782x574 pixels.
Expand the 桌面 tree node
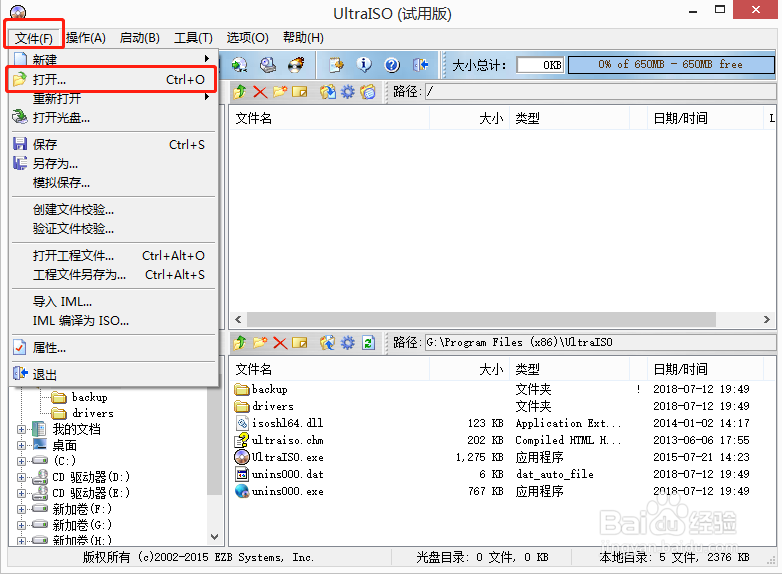click(x=21, y=445)
